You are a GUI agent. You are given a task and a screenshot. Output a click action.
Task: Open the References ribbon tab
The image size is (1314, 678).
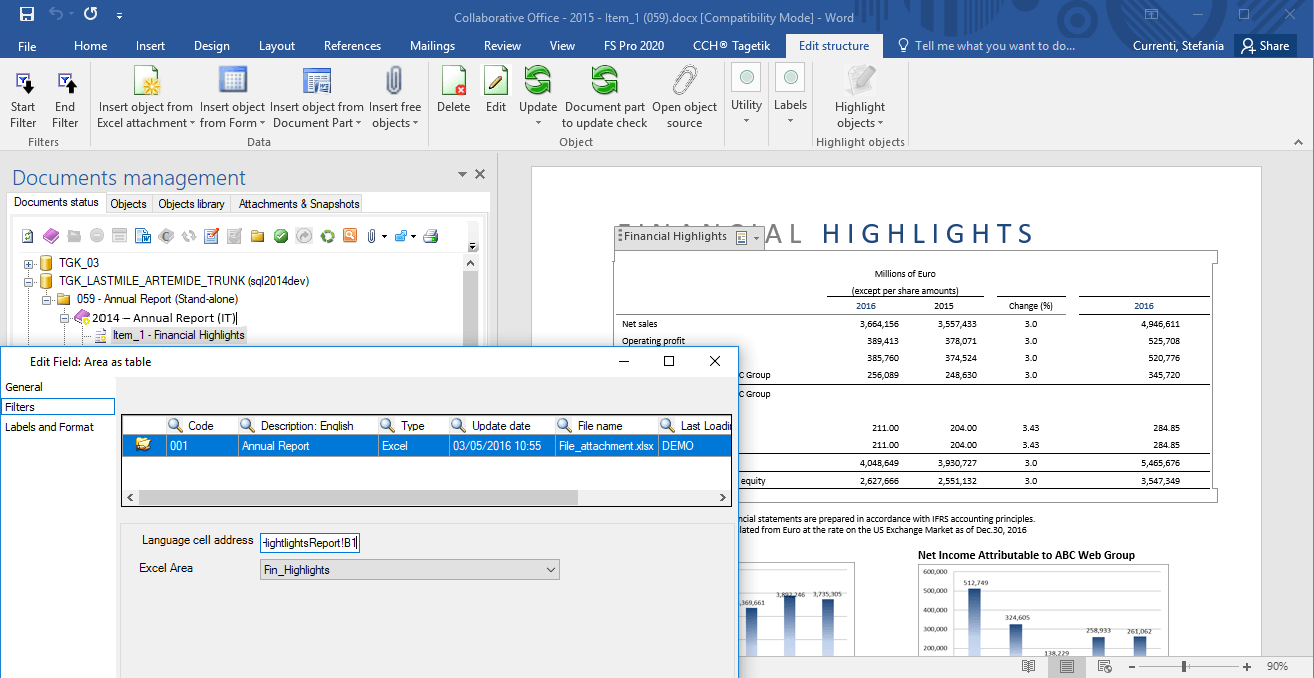pos(352,46)
